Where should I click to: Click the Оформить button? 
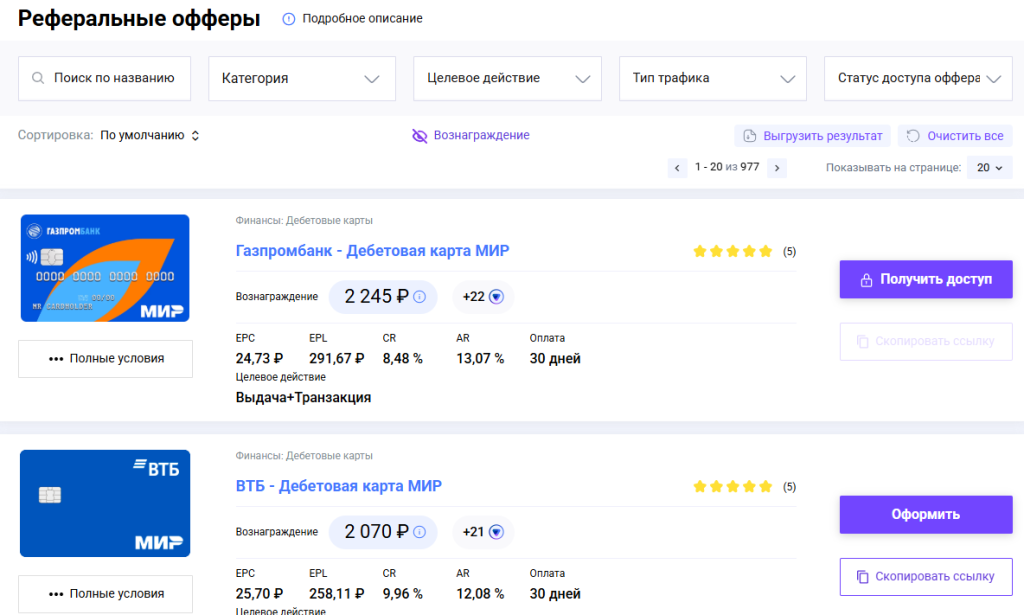click(926, 514)
